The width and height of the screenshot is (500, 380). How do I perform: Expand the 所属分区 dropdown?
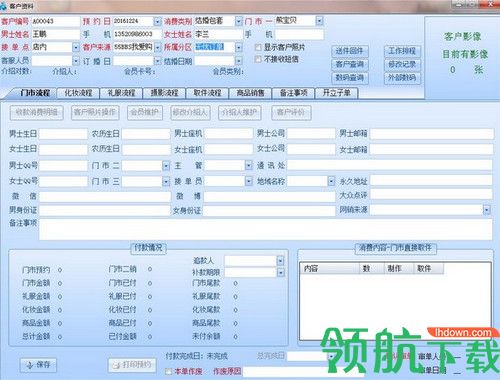click(239, 48)
